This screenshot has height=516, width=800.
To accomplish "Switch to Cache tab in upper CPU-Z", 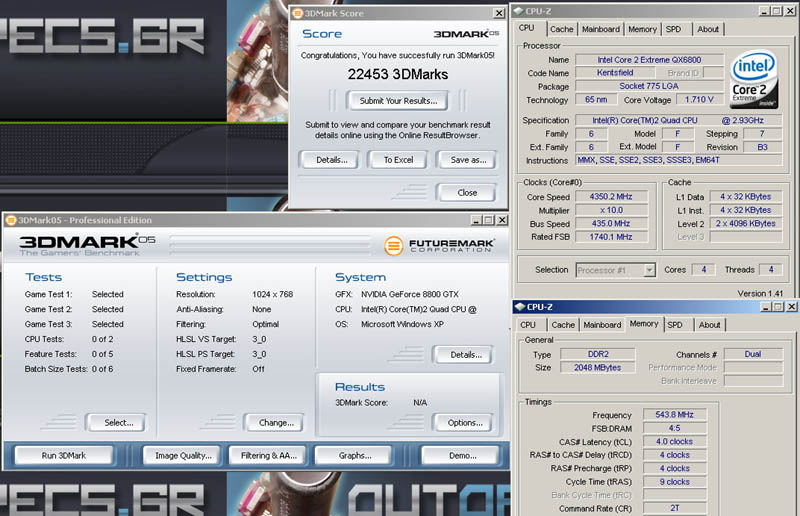I will pos(562,30).
